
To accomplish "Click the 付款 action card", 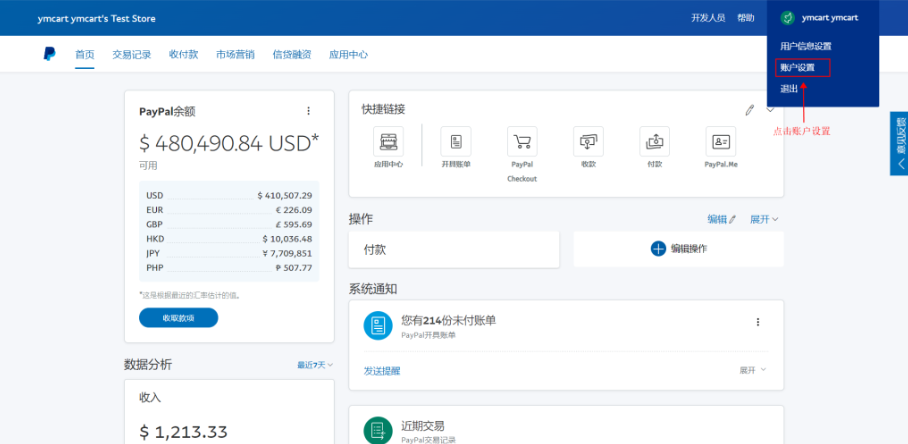I will (454, 249).
